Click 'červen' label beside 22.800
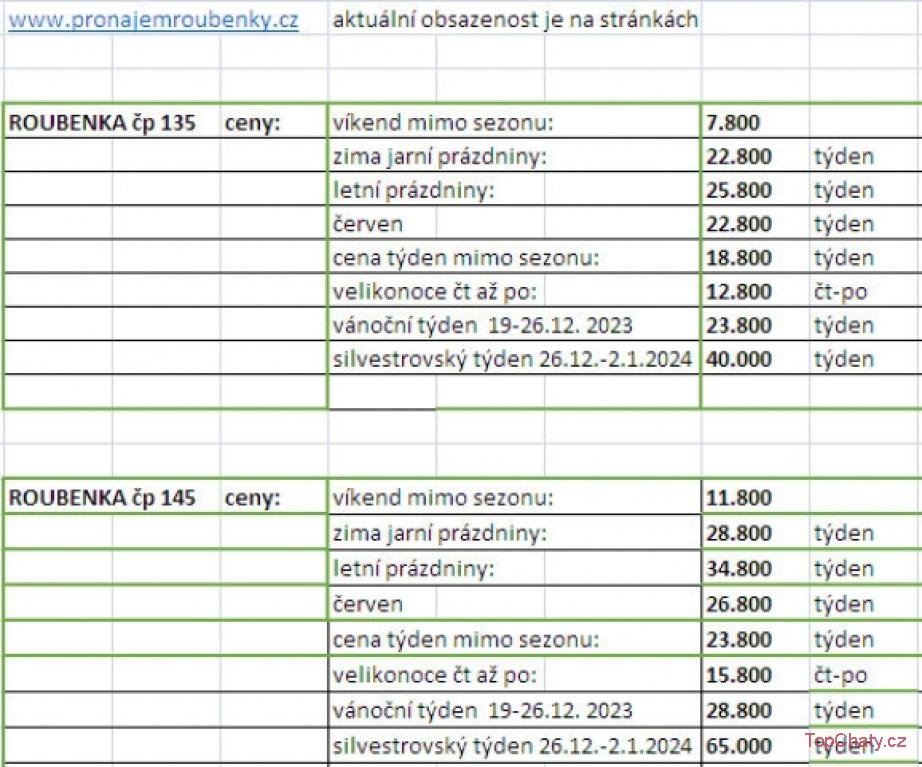The width and height of the screenshot is (922, 767). pyautogui.click(x=368, y=224)
